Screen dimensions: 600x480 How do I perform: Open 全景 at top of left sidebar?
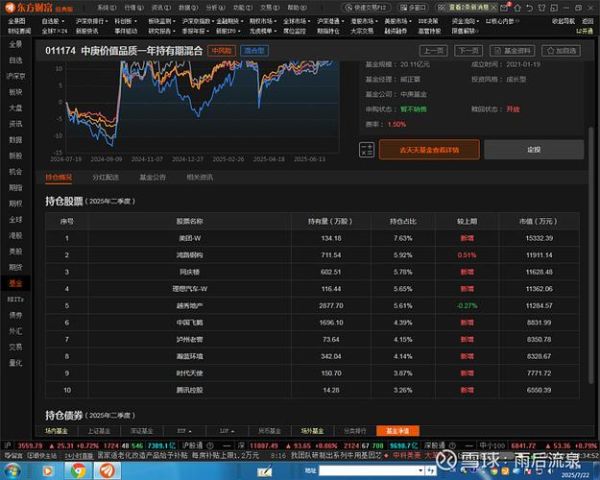click(15, 44)
